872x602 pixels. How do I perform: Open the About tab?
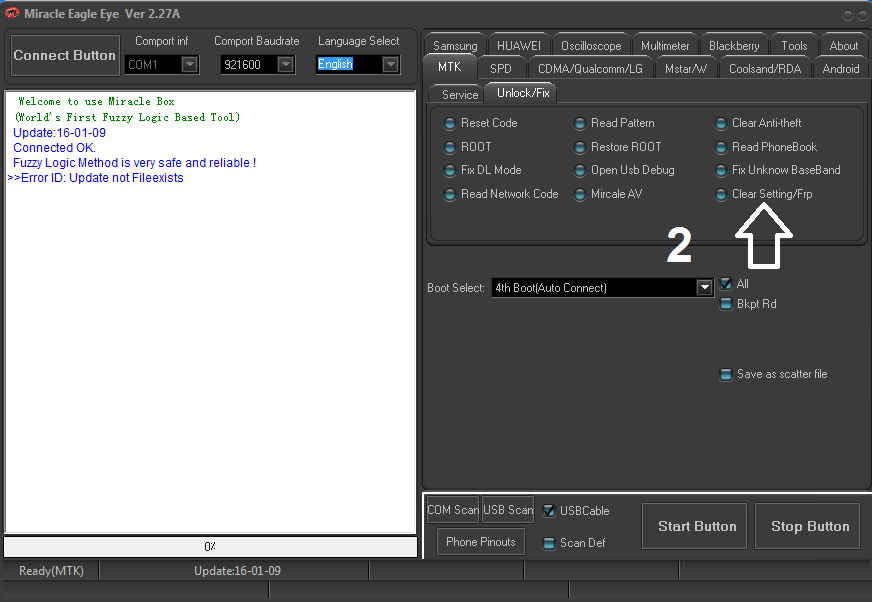click(843, 46)
